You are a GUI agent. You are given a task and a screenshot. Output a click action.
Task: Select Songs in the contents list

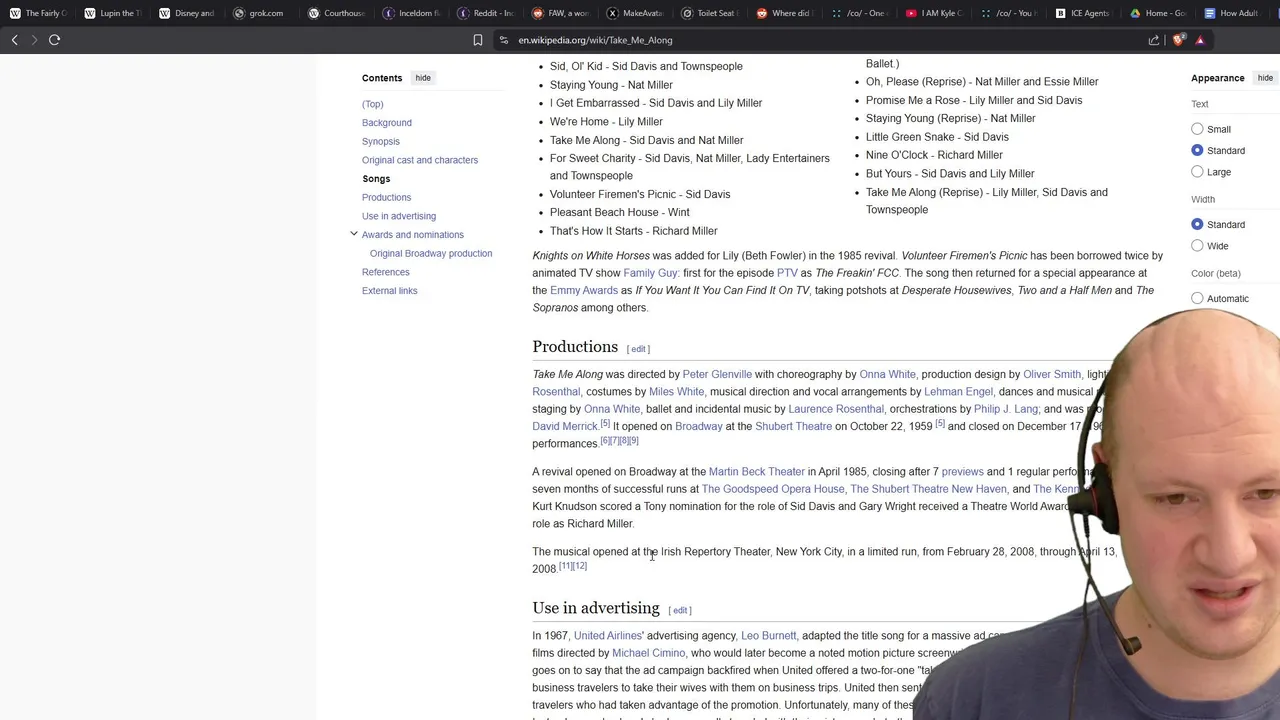pos(376,178)
